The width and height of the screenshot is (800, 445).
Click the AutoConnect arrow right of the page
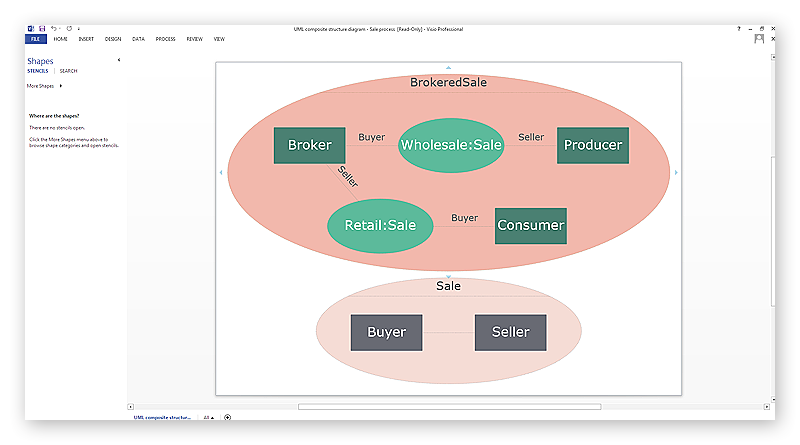click(x=676, y=172)
